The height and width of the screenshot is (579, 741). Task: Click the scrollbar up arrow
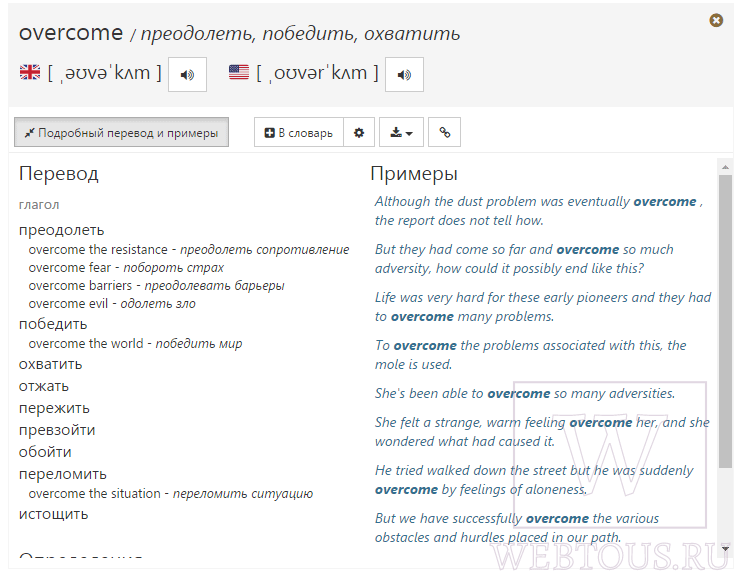pos(725,167)
